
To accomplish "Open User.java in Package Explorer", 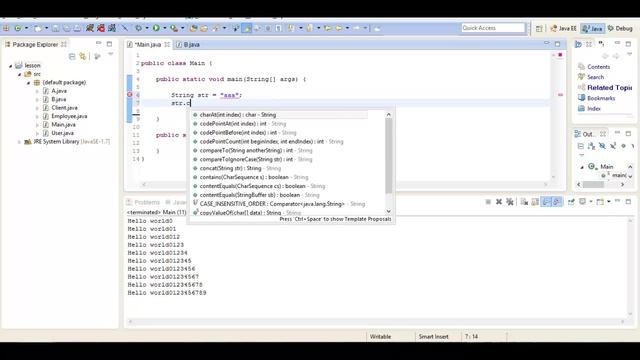I will (62, 133).
